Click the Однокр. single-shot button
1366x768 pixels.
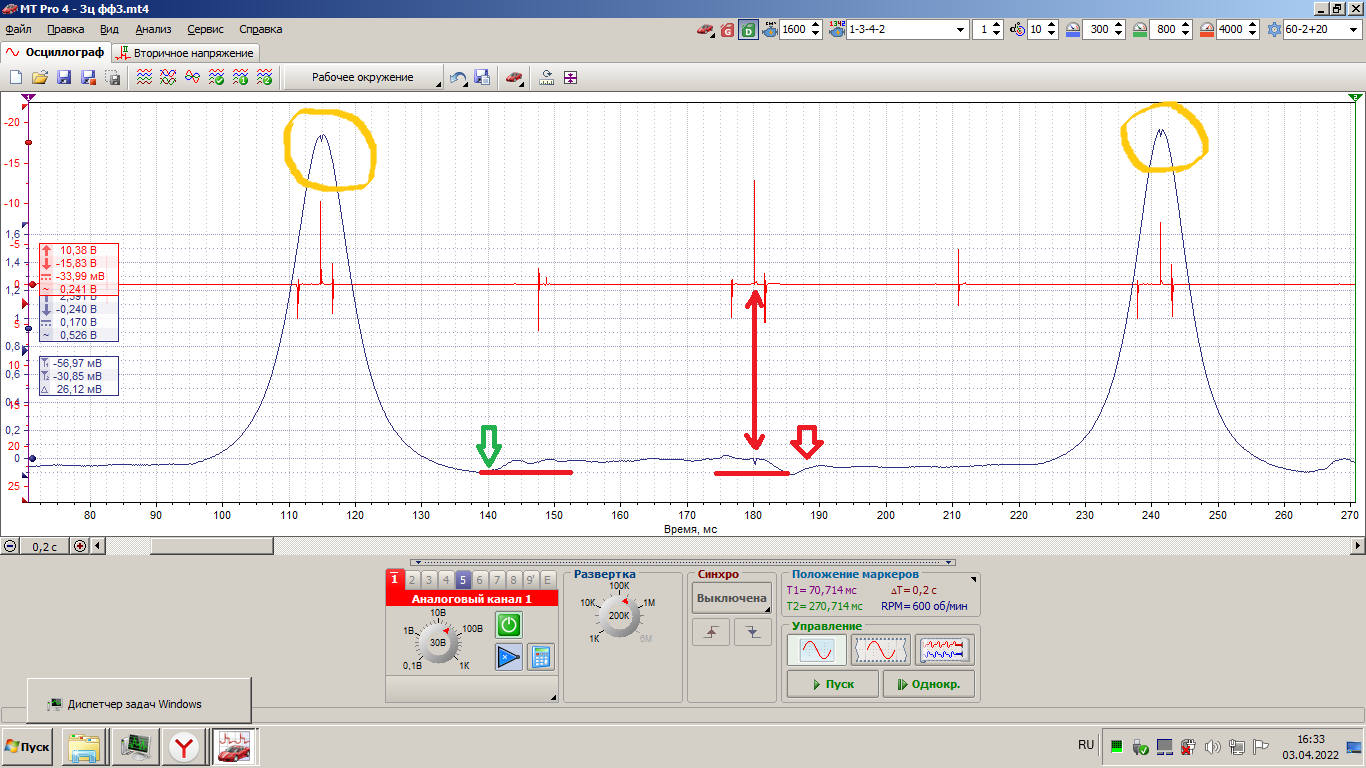(929, 684)
